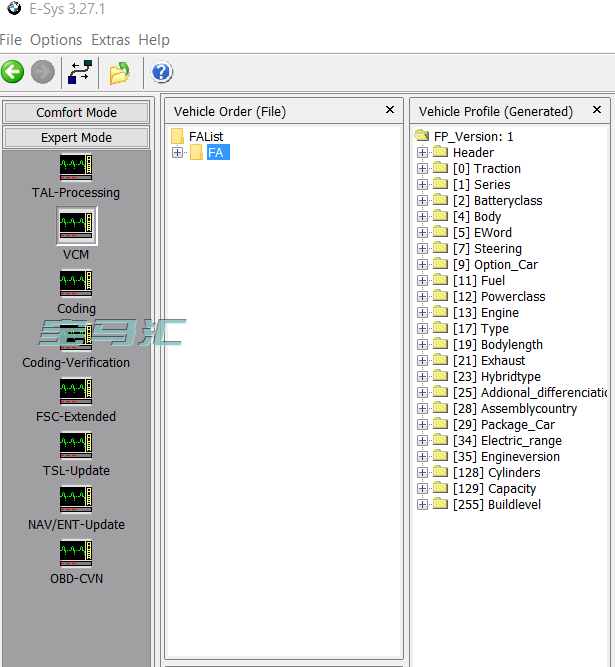Expand the [9] Option_Car node
The height and width of the screenshot is (667, 615).
click(422, 265)
